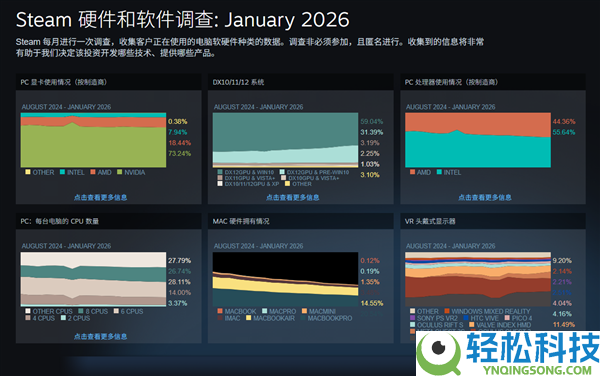Click the MACBOOK legend swatch
The image size is (600, 376).
pos(220,311)
